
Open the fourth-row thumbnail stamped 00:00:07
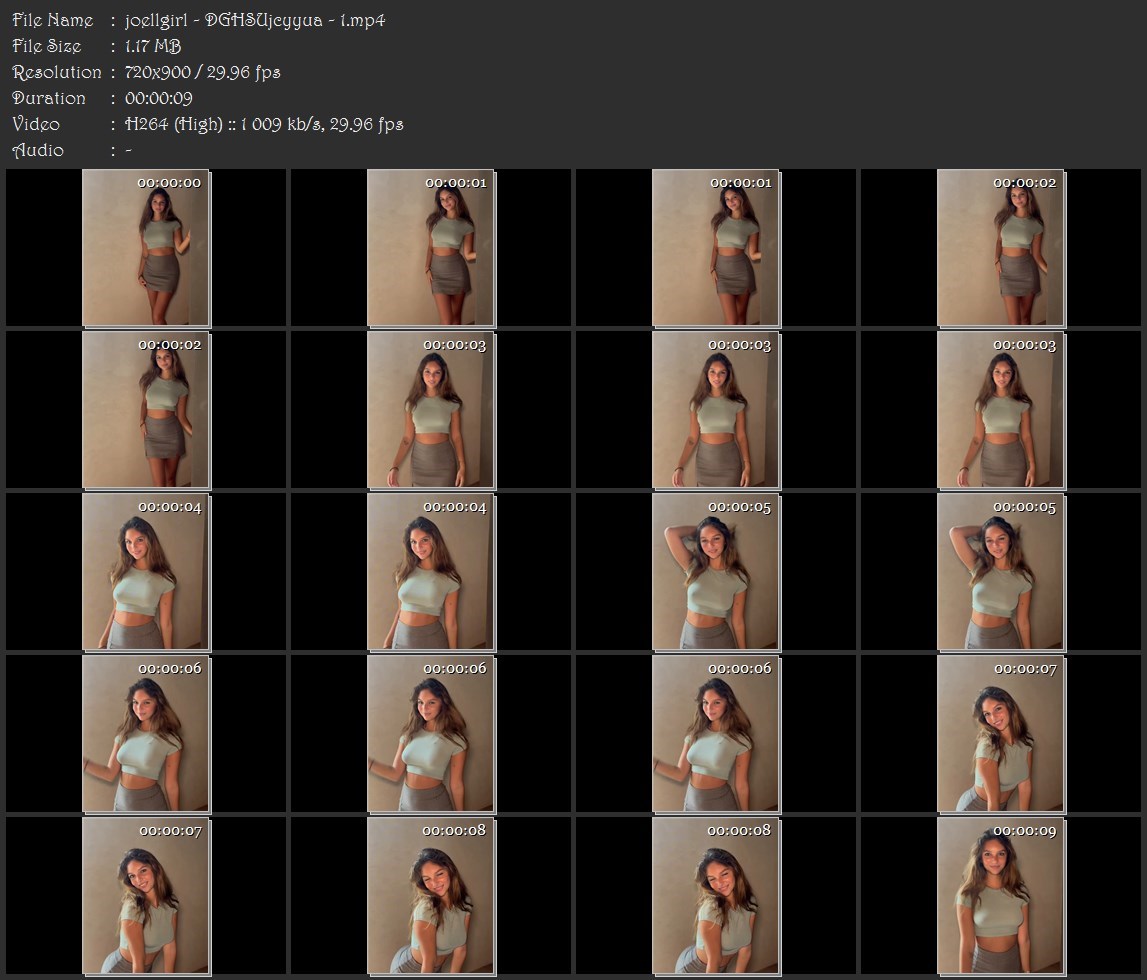coord(1001,734)
